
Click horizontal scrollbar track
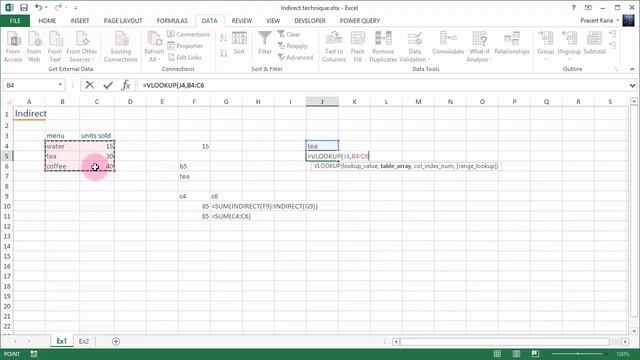click(504, 341)
